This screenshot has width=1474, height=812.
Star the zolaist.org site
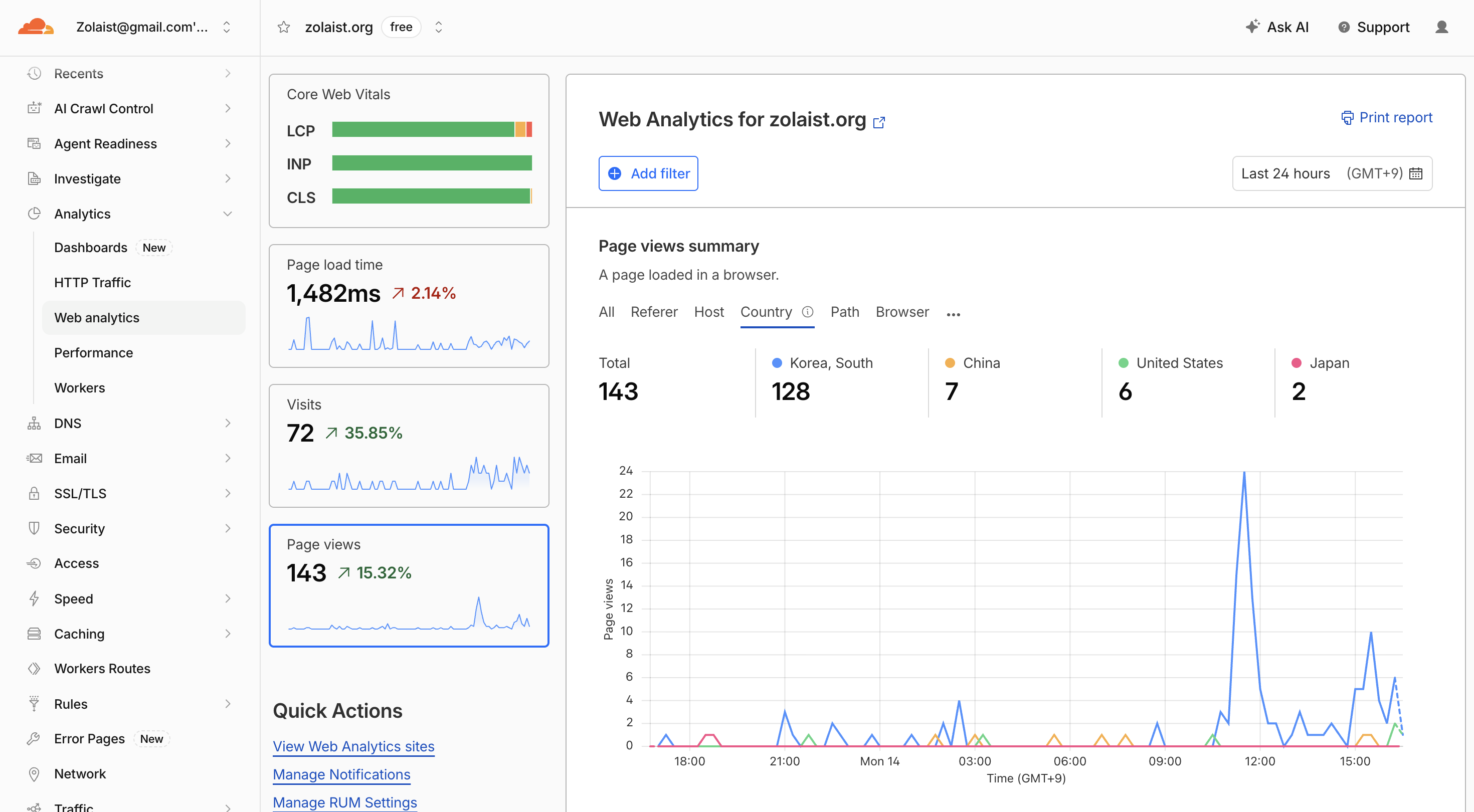coord(283,27)
